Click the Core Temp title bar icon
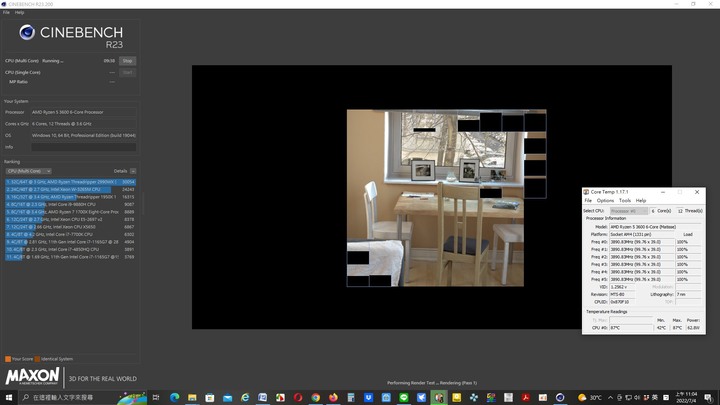This screenshot has height=405, width=720. [586, 192]
